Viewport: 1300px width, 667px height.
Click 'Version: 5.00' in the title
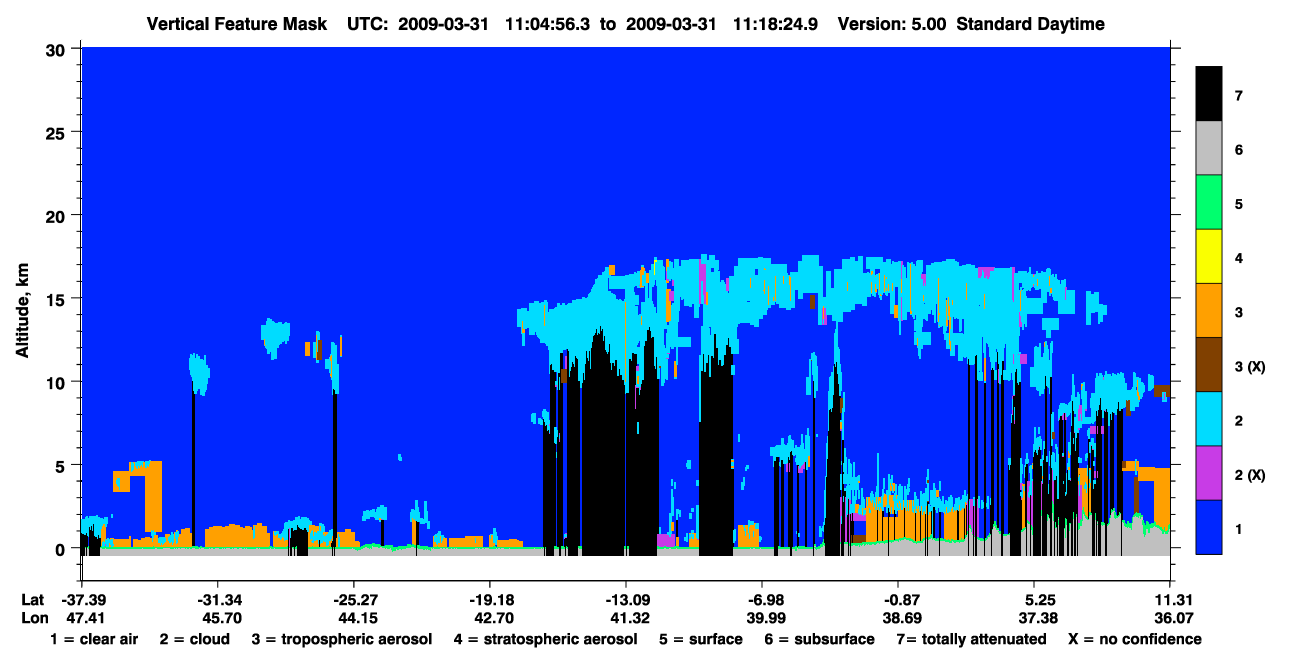point(892,24)
